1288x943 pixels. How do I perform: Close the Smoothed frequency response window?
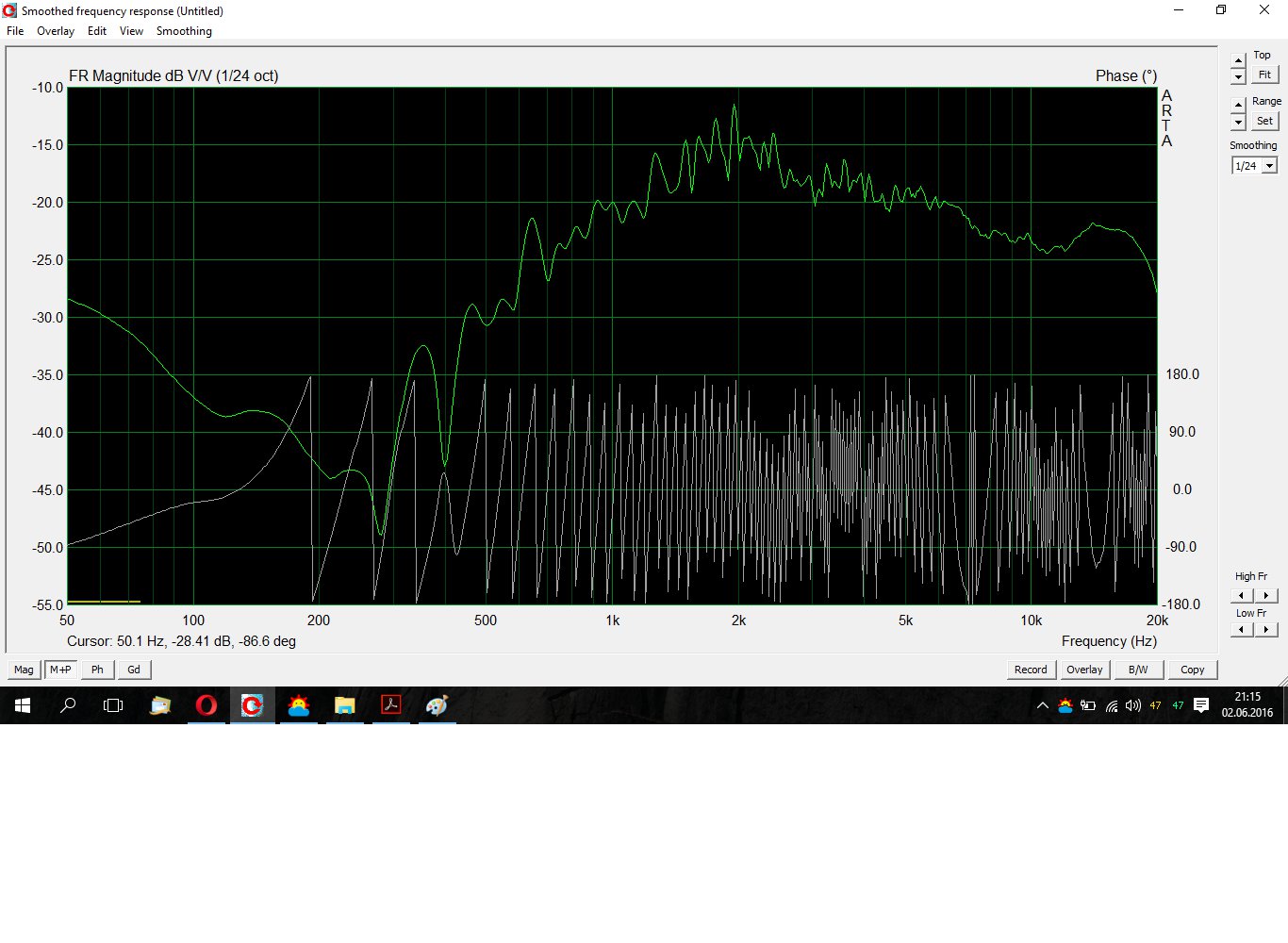tap(1264, 10)
